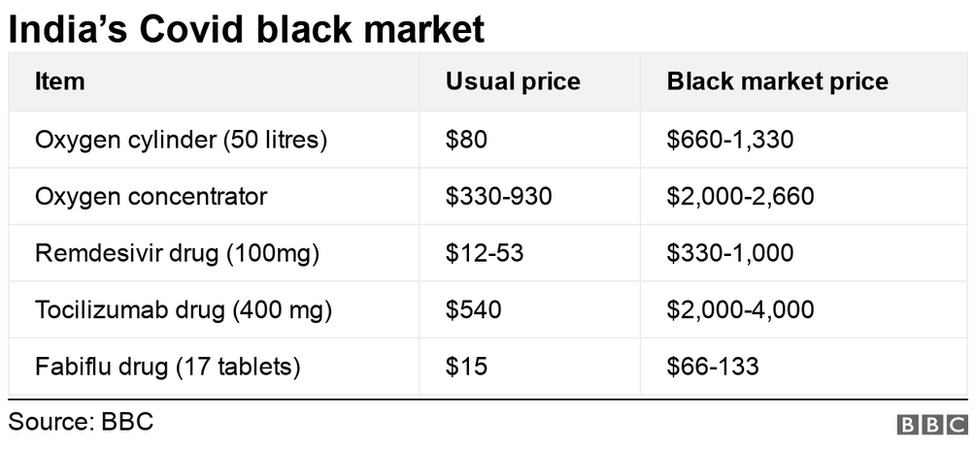Click the Black market price column header

click(777, 82)
